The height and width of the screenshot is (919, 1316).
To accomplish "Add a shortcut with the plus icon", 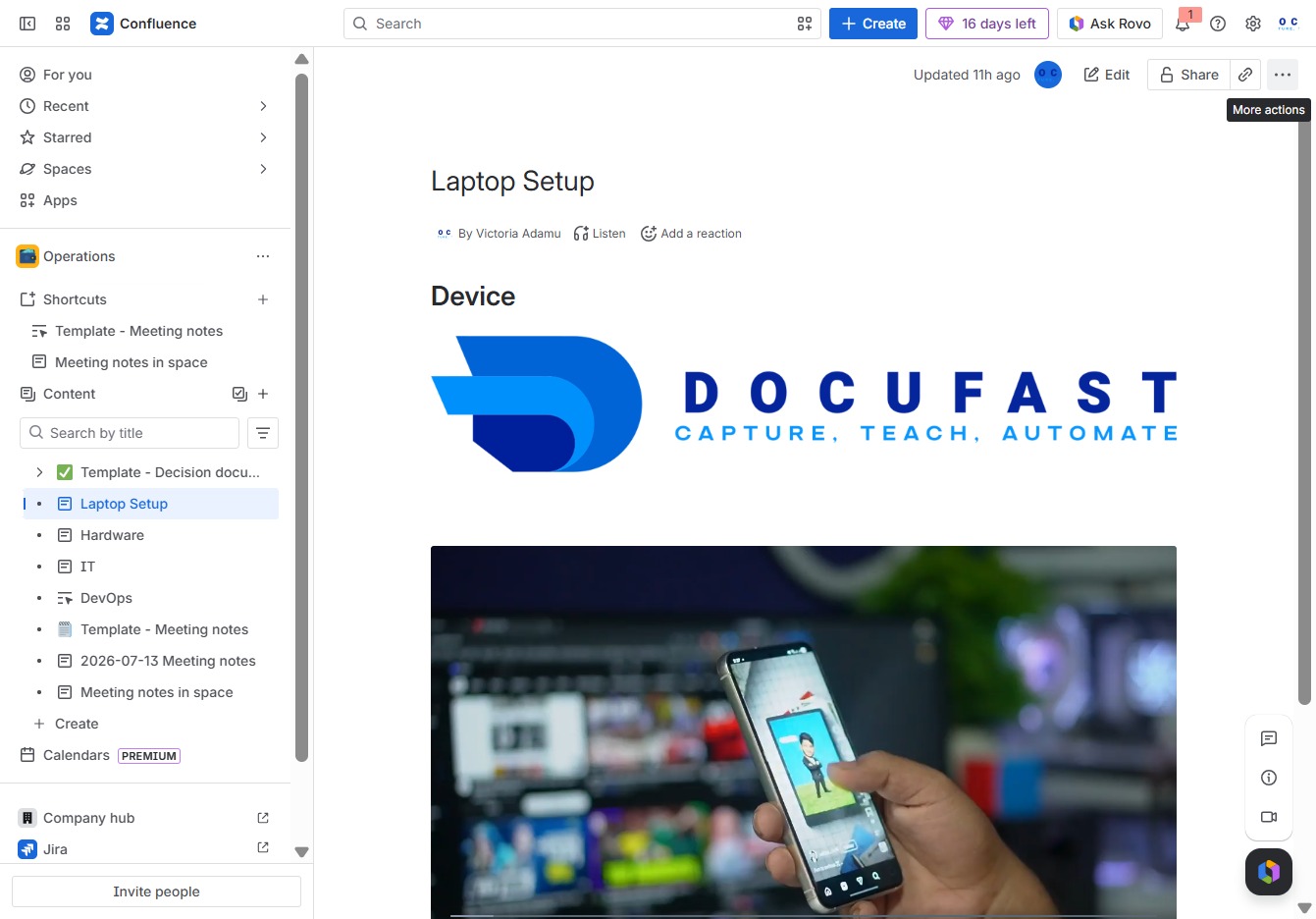I will [x=263, y=299].
